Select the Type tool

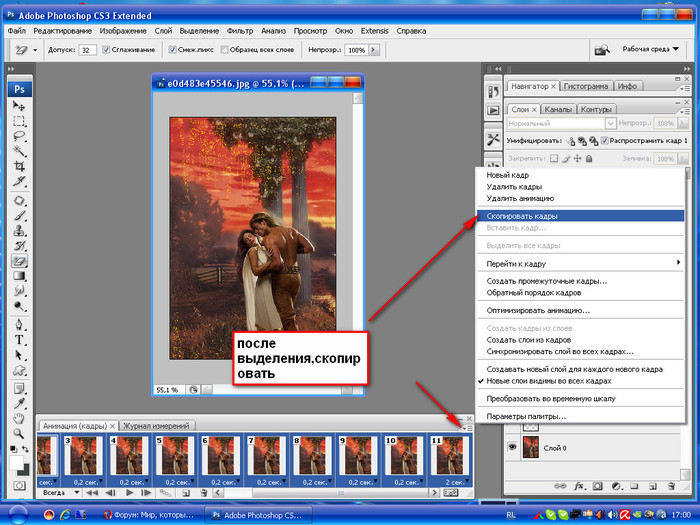coord(19,340)
